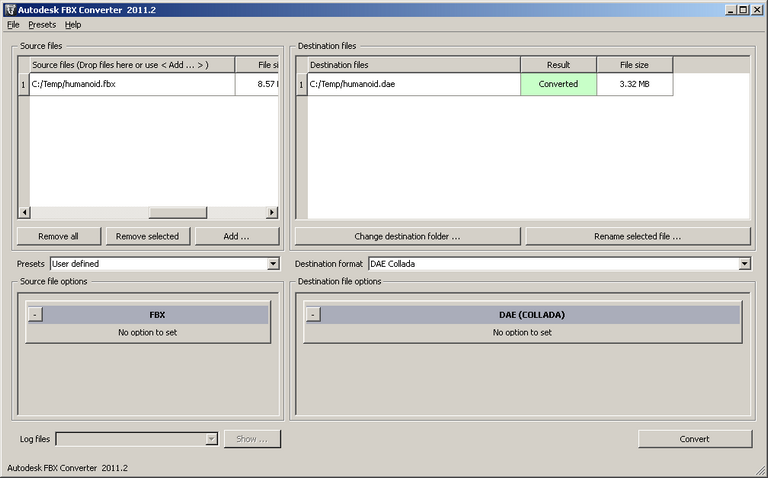Minimize the FBX Converter window

click(731, 9)
